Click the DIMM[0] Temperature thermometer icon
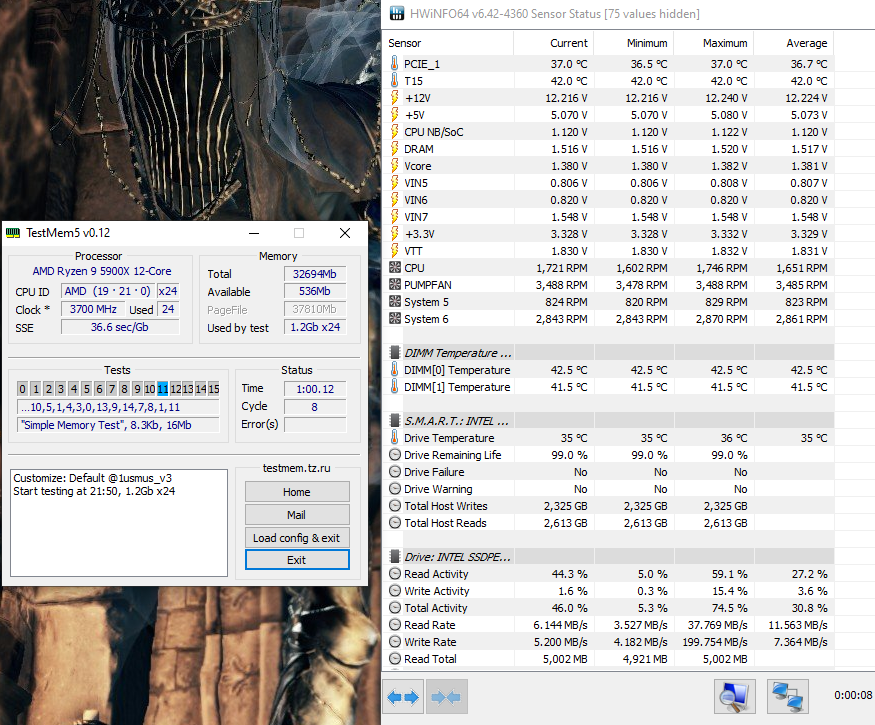This screenshot has height=725, width=875. [x=395, y=369]
